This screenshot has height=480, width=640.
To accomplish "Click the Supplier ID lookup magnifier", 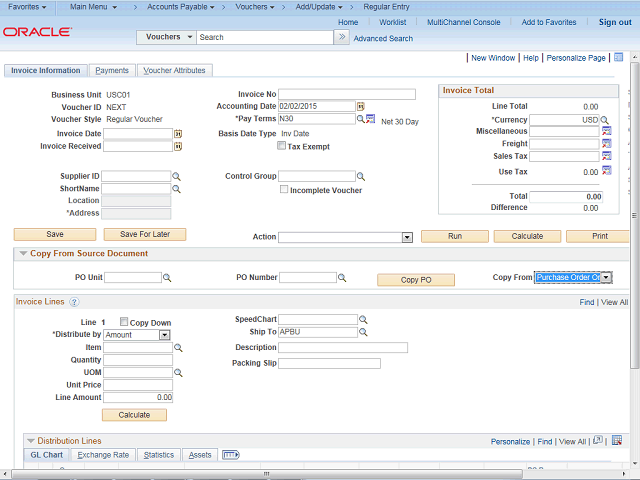I will click(x=177, y=176).
